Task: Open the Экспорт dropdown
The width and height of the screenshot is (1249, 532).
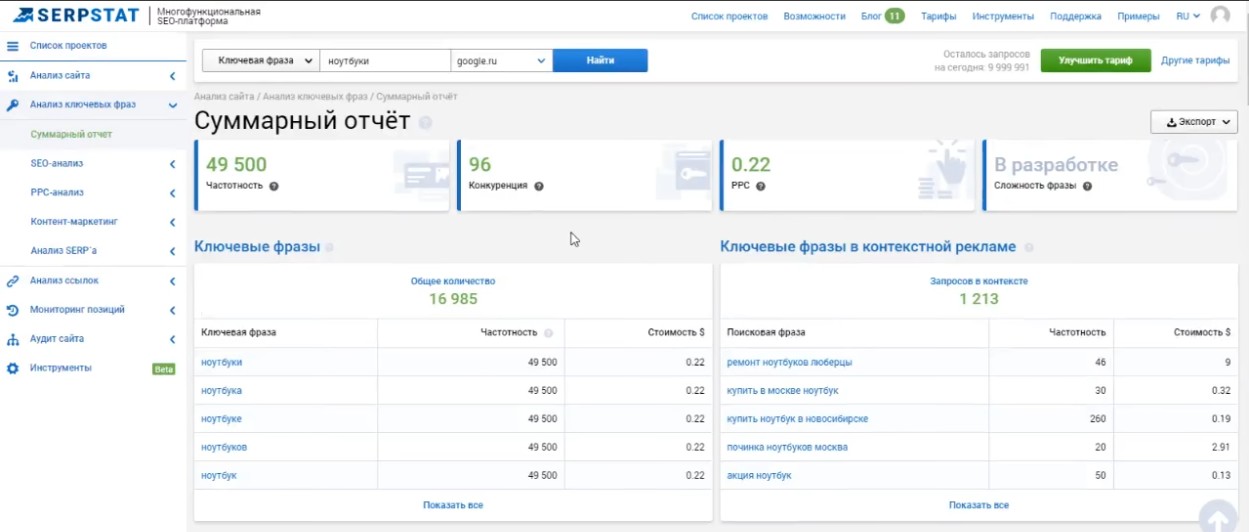Action: [x=1194, y=122]
